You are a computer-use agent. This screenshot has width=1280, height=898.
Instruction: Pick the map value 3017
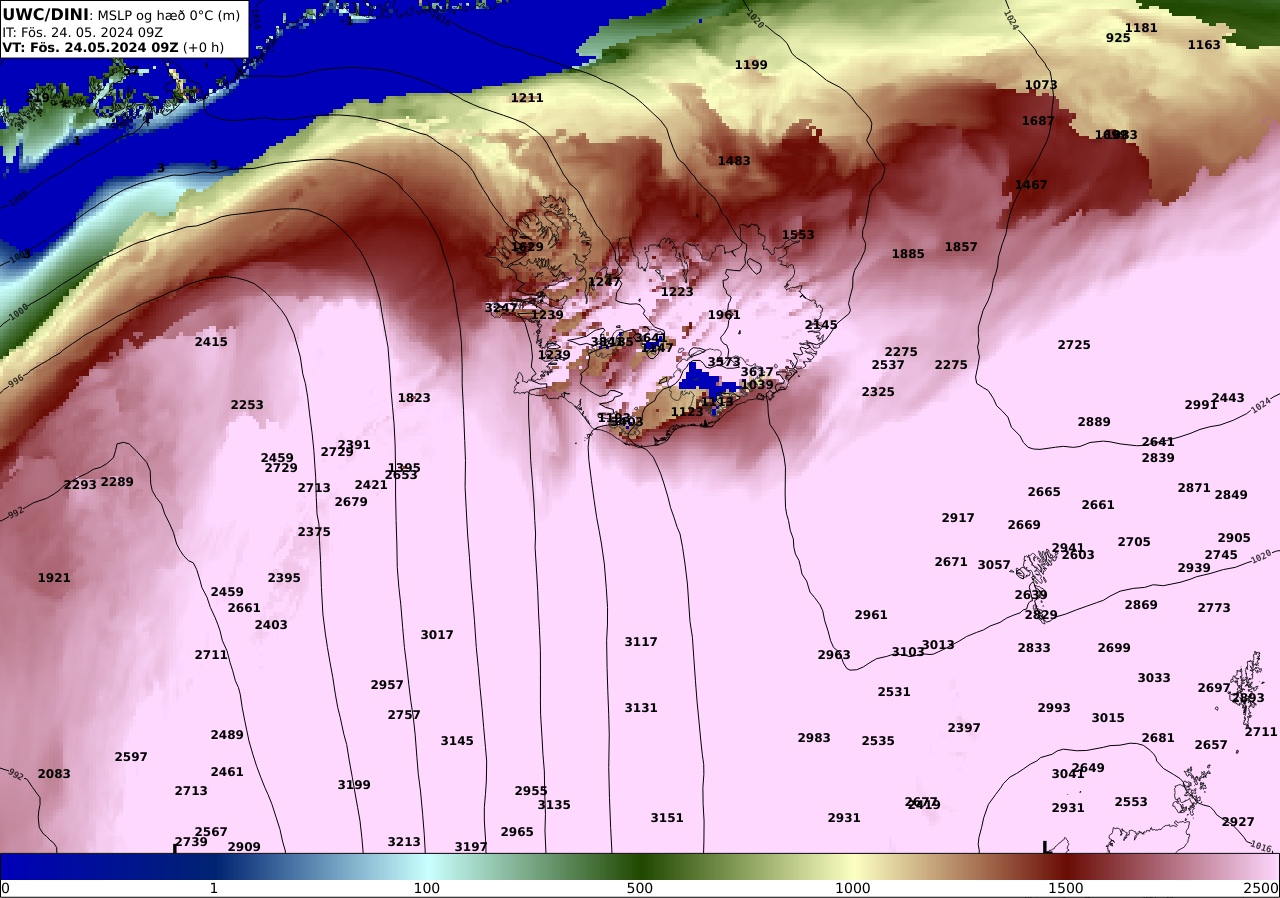point(437,635)
